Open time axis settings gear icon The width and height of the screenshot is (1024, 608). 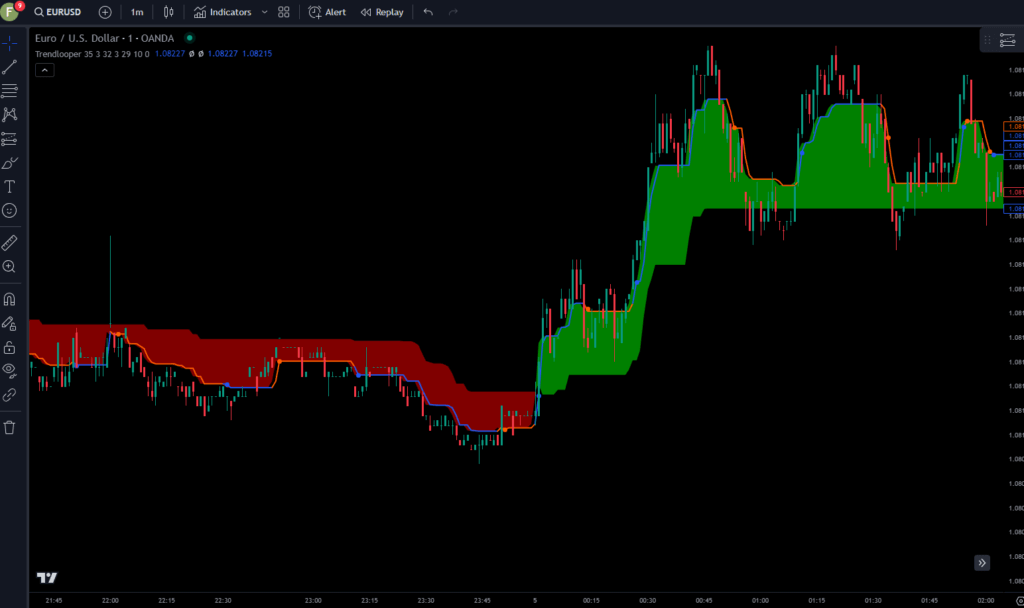pos(1019,601)
